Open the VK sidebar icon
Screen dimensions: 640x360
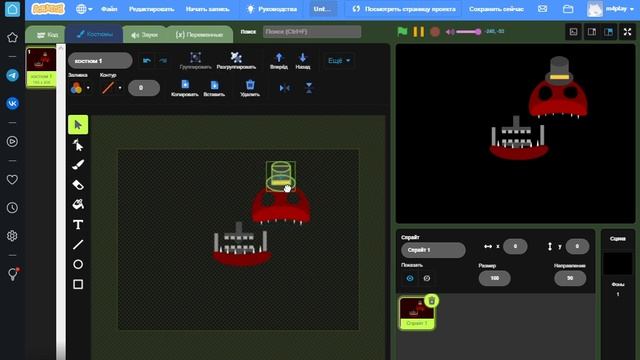click(x=12, y=103)
